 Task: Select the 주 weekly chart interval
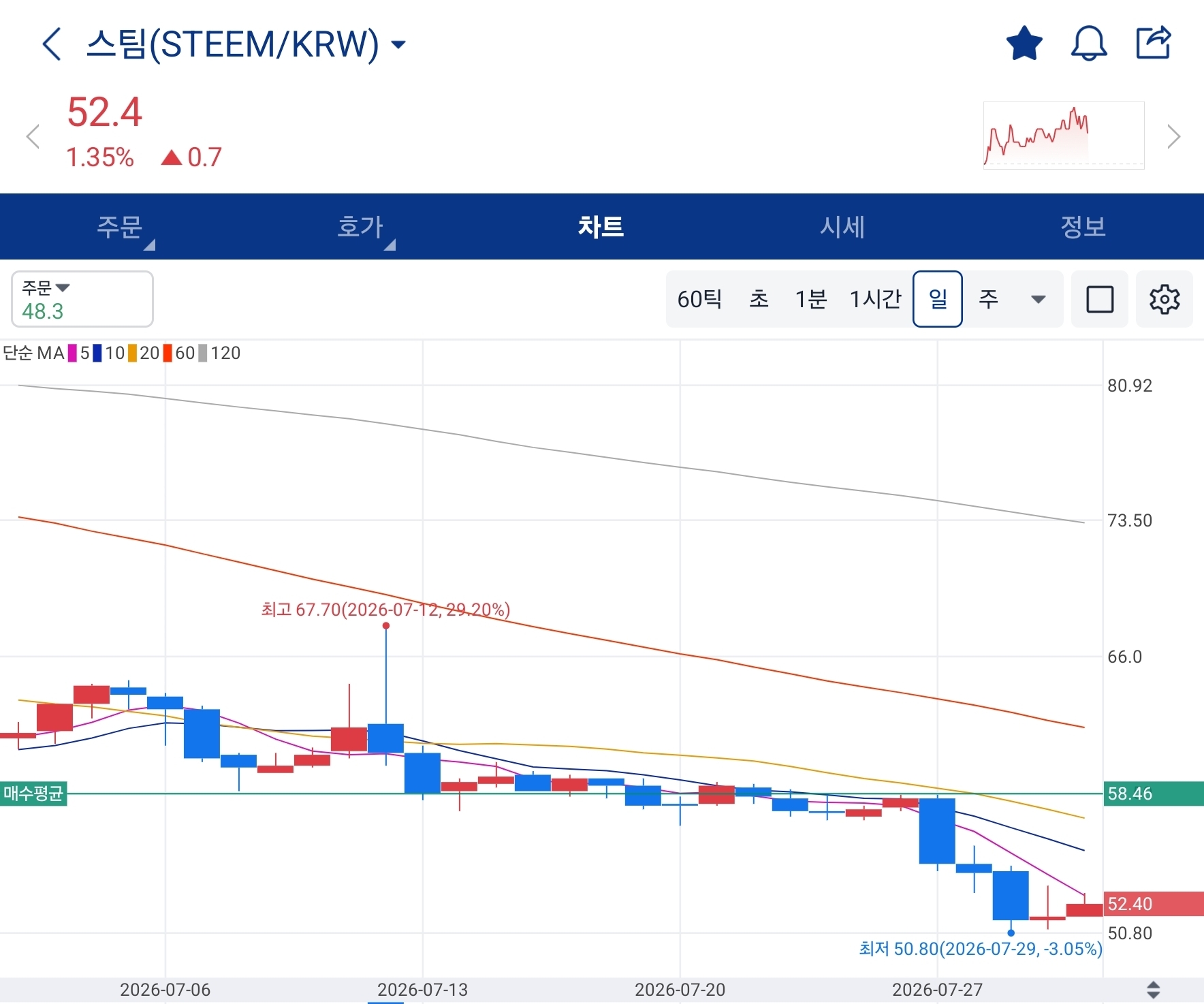click(989, 299)
